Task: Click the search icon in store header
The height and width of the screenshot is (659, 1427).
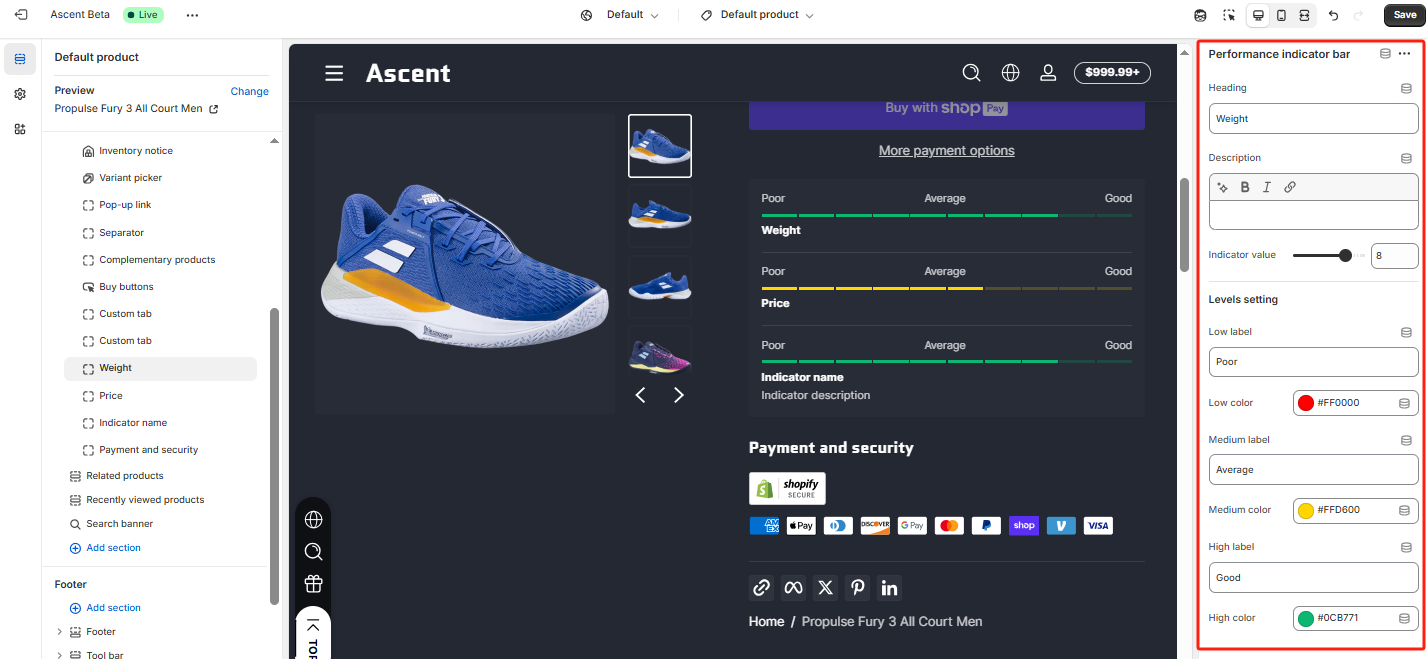Action: click(x=971, y=73)
